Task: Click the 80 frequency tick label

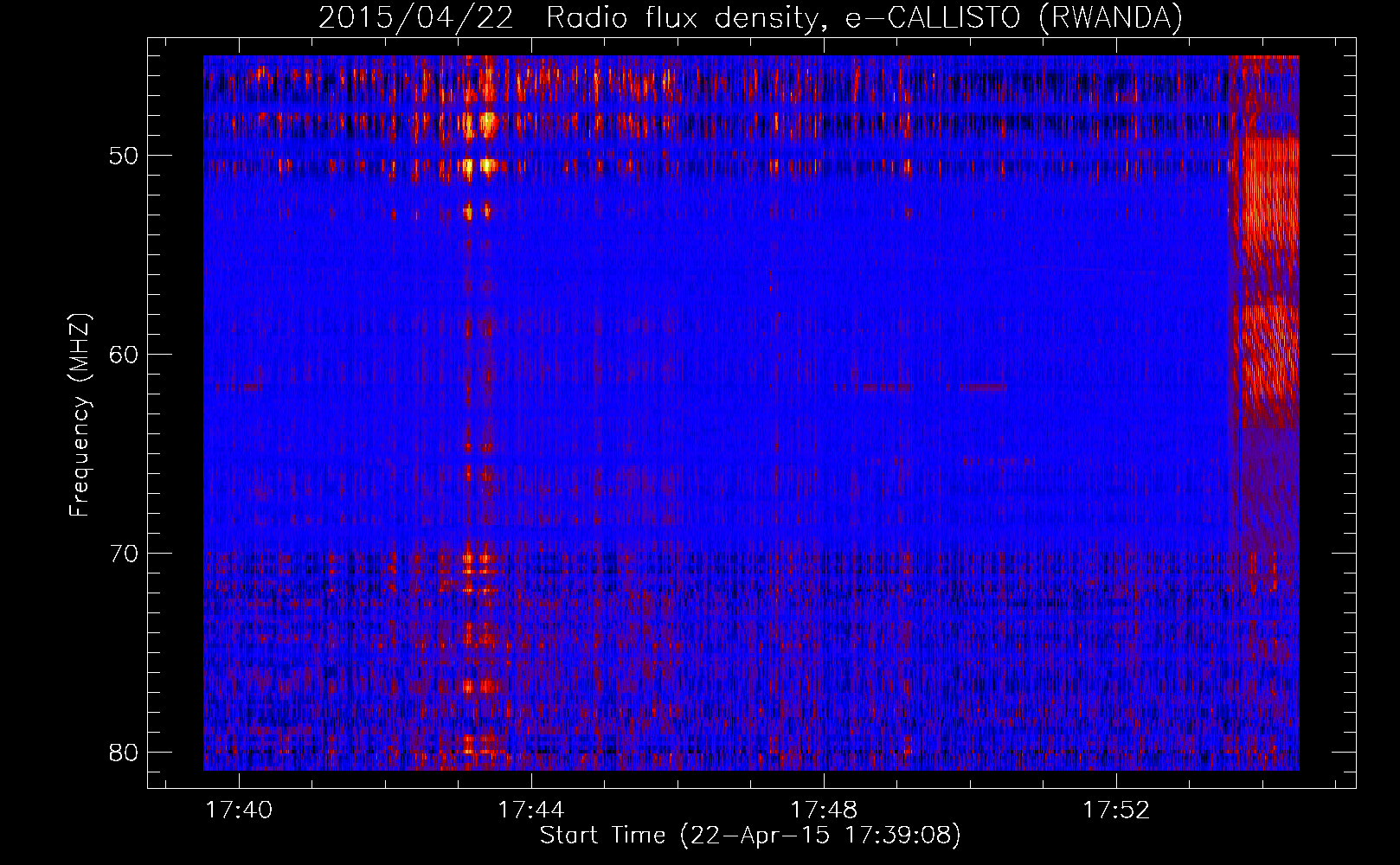Action: click(125, 753)
